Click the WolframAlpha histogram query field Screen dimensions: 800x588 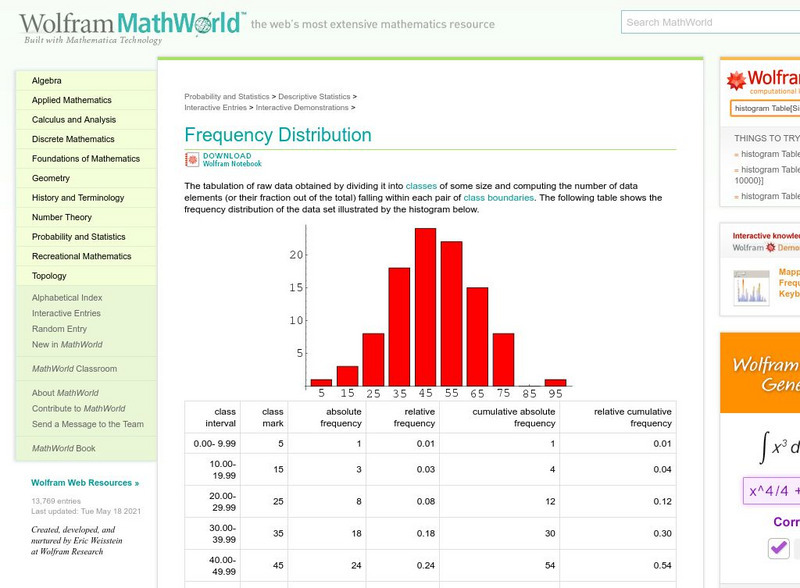(765, 108)
